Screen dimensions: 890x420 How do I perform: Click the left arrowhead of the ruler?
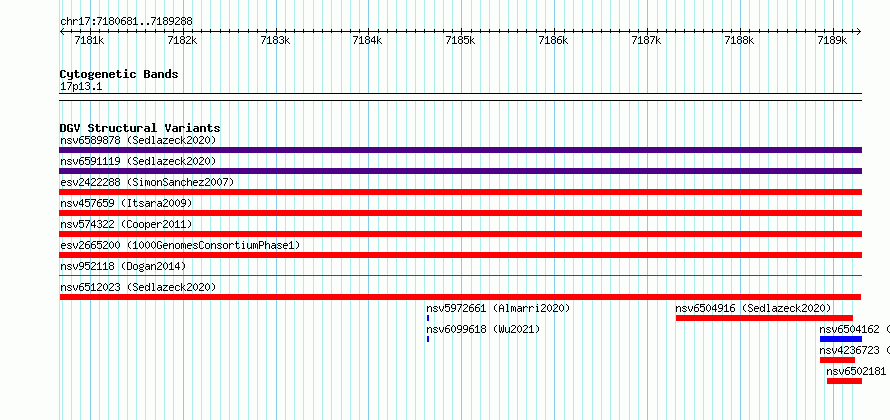[x=62, y=32]
